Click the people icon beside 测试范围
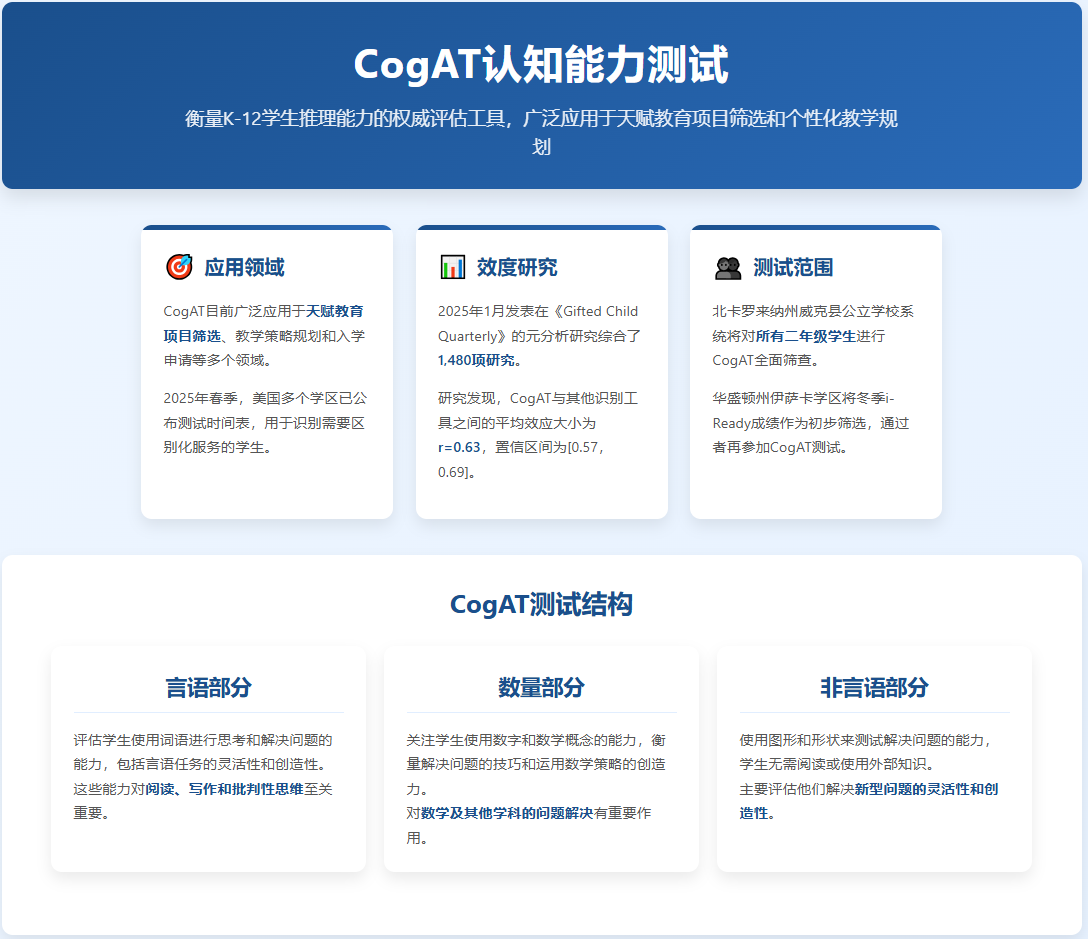Image resolution: width=1088 pixels, height=939 pixels. tap(727, 267)
